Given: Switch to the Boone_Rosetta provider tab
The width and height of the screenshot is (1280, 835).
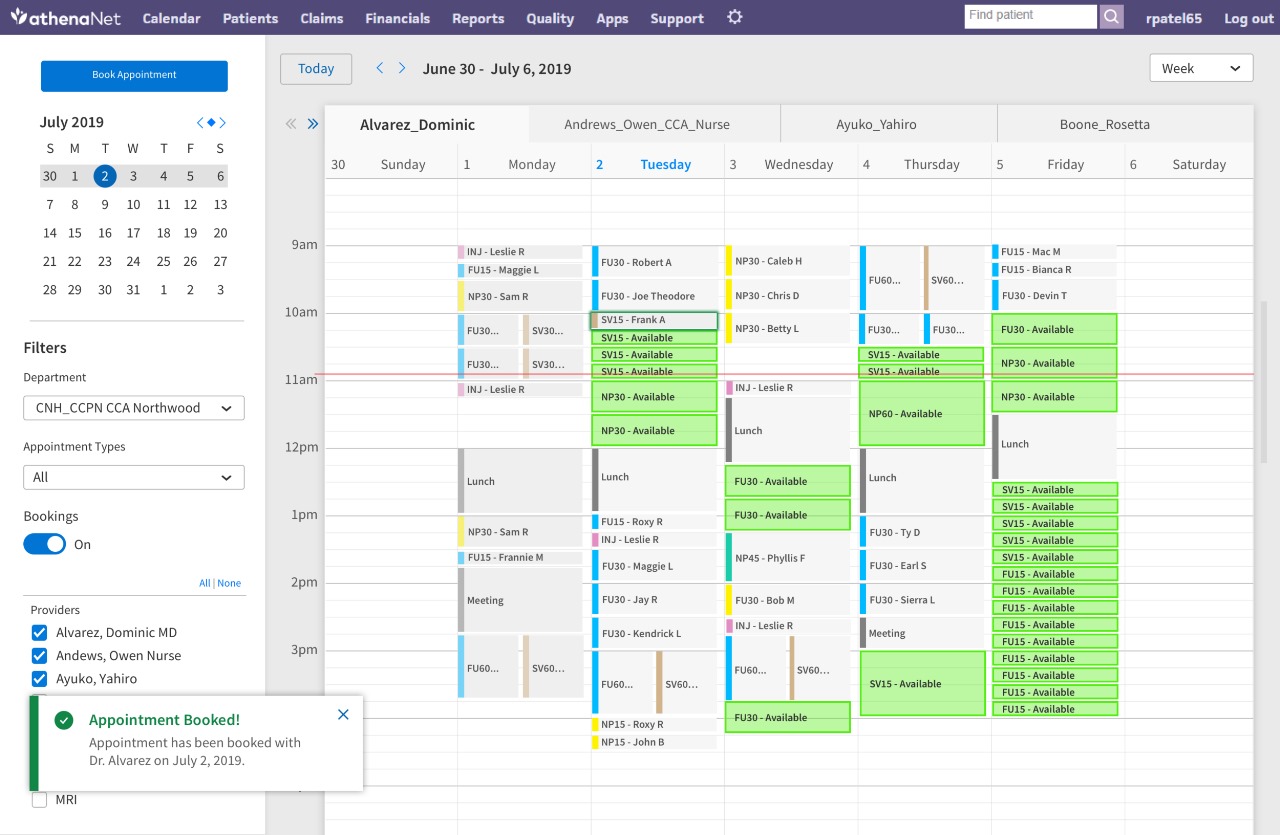Looking at the screenshot, I should coord(1104,125).
